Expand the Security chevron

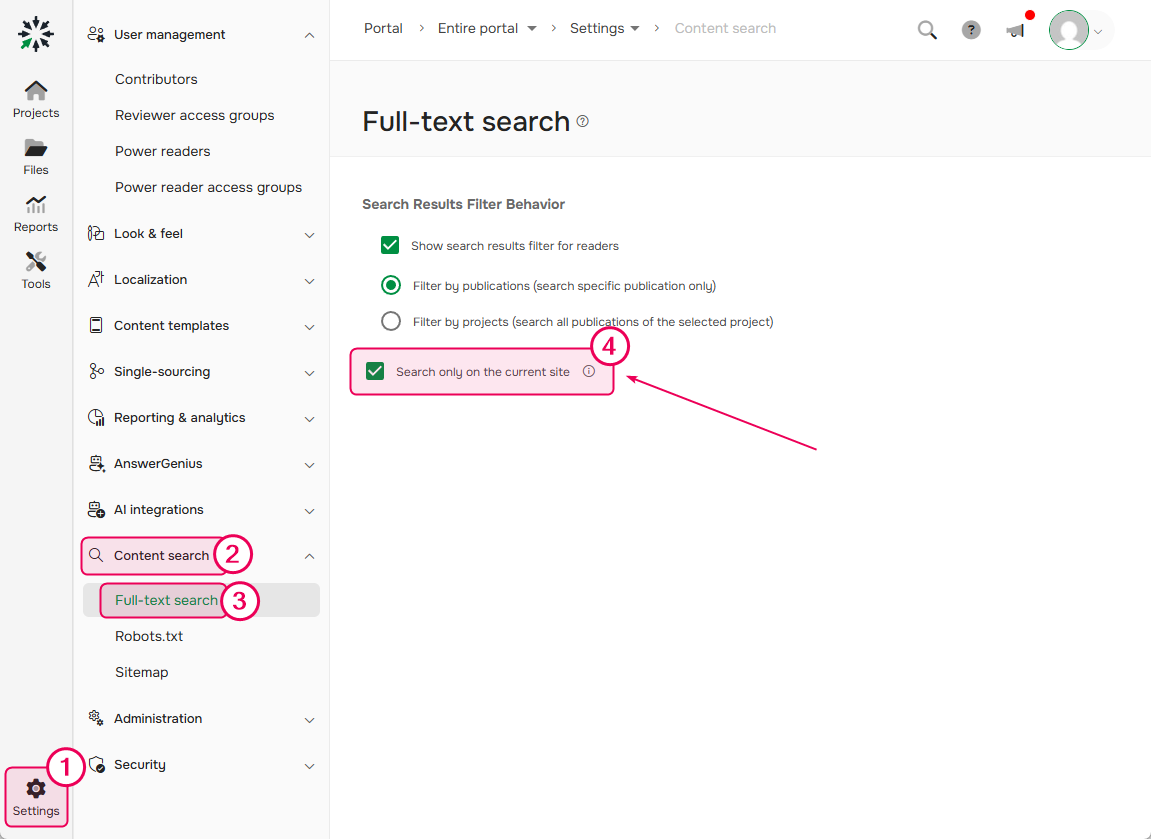309,766
